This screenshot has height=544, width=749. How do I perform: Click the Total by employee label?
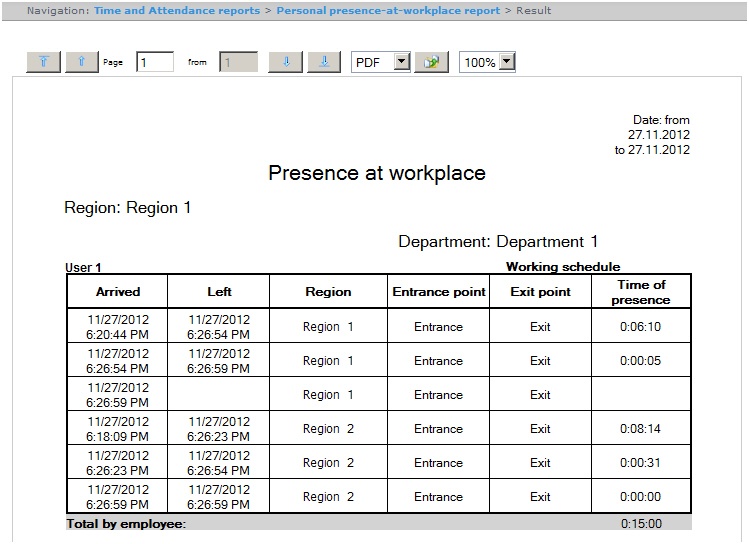(x=126, y=524)
